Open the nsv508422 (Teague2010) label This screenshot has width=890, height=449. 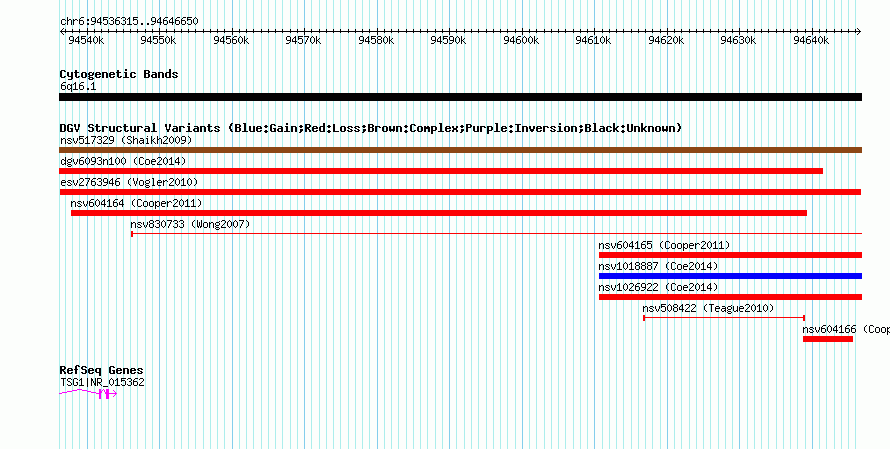[x=708, y=308]
